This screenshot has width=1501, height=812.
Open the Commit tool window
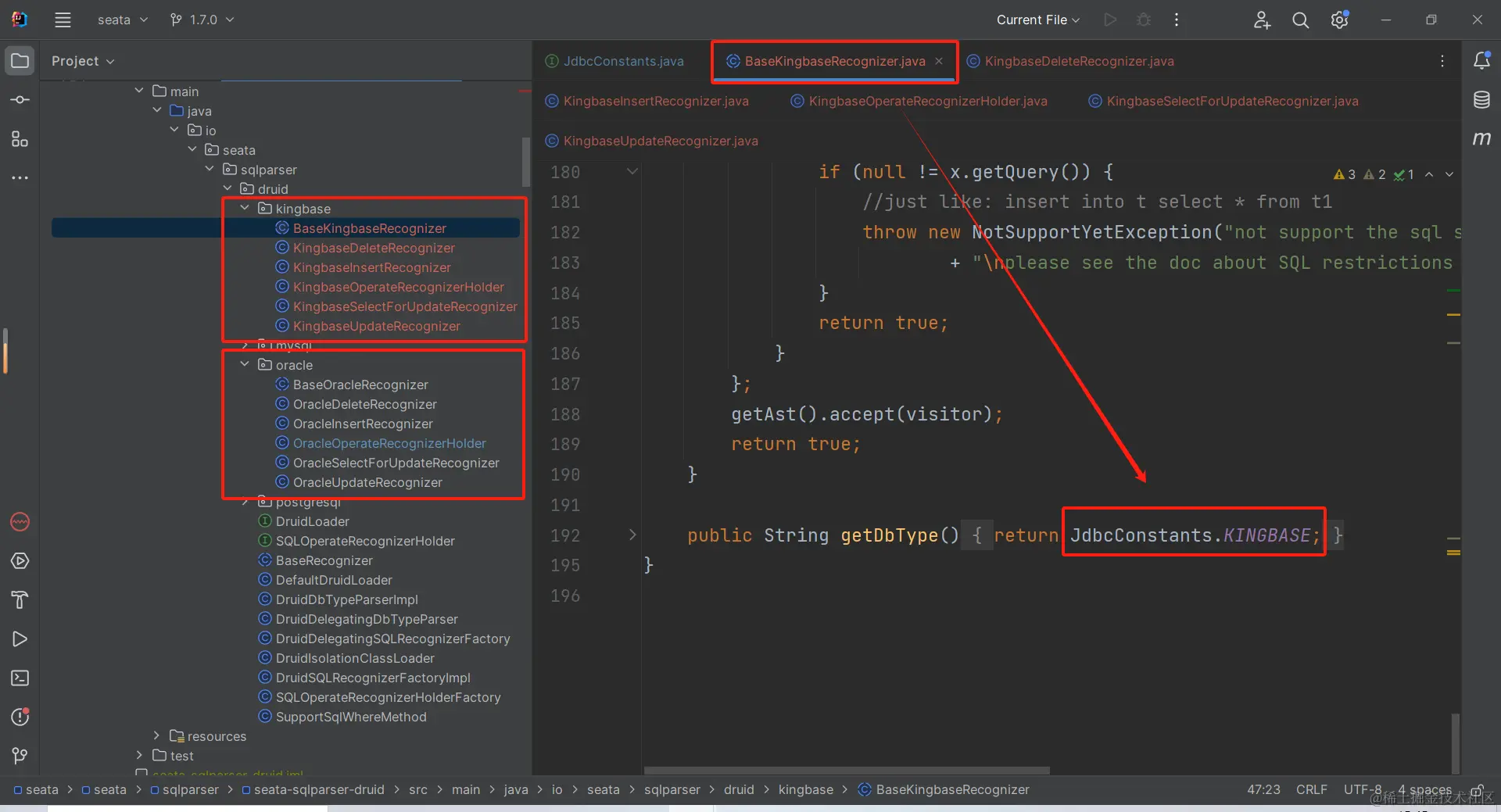(x=20, y=100)
